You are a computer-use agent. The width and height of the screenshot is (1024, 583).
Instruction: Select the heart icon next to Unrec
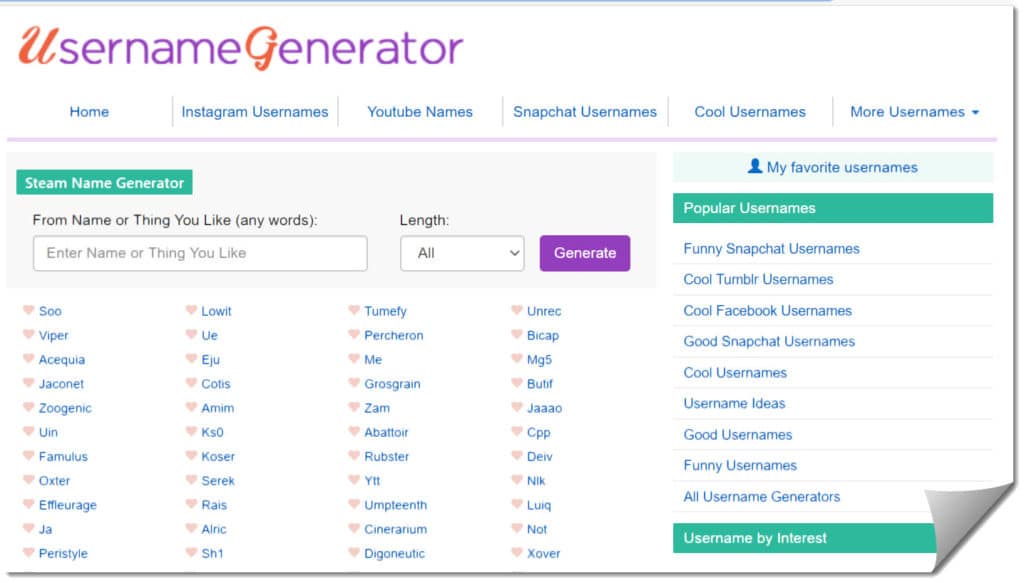pos(519,311)
